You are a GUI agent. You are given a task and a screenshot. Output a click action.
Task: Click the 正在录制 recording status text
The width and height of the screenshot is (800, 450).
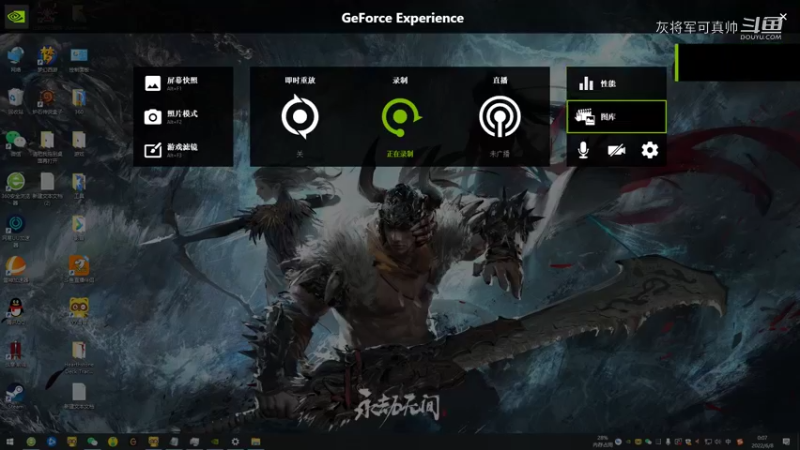tap(400, 154)
